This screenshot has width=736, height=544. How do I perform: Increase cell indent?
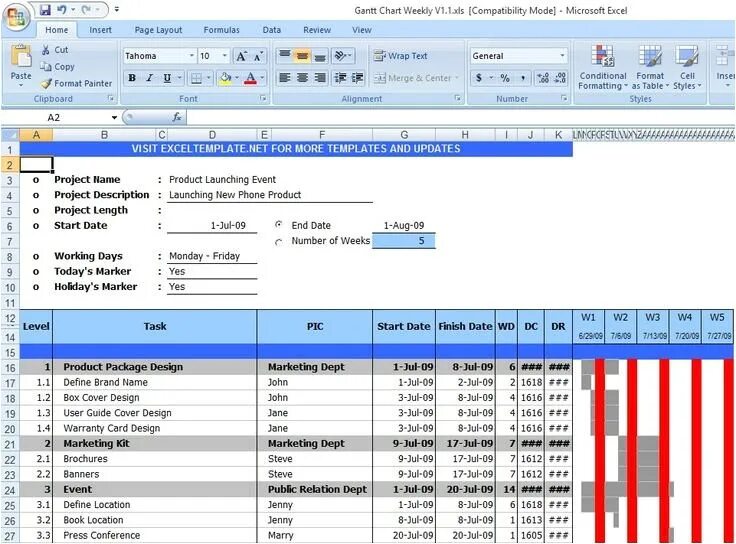[x=357, y=77]
